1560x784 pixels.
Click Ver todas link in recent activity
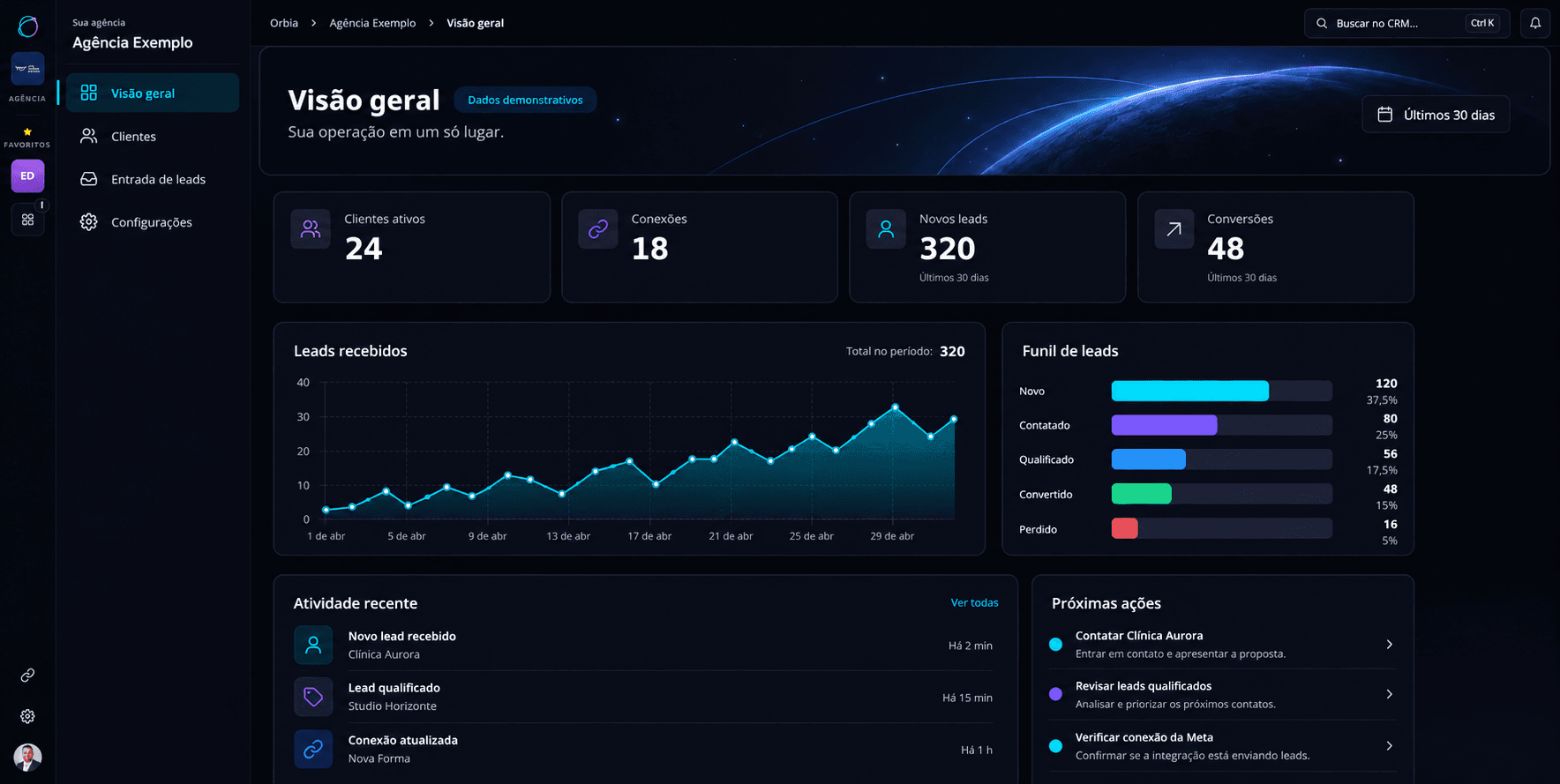click(974, 602)
